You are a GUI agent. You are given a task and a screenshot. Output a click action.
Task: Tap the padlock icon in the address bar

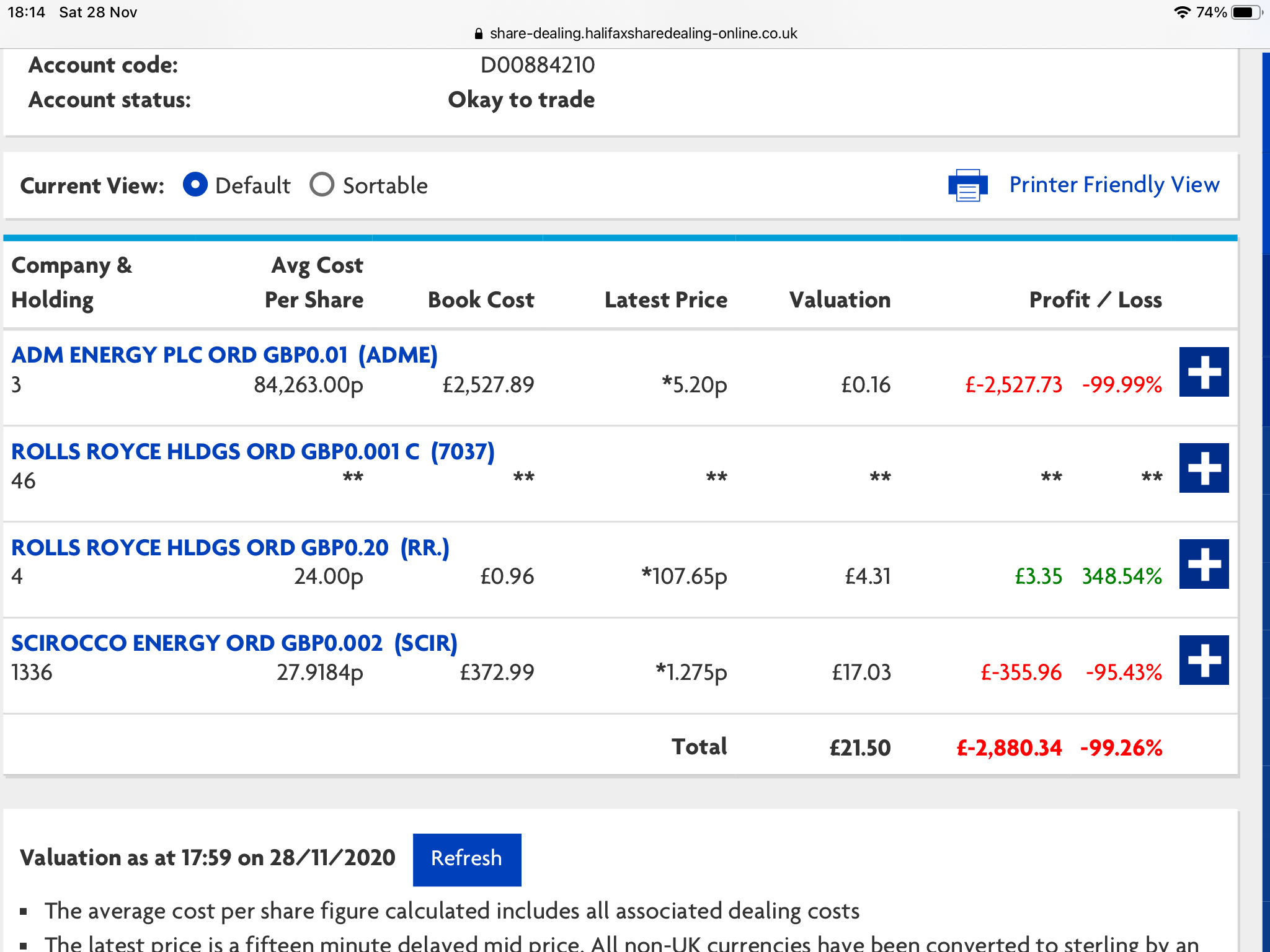(x=478, y=34)
